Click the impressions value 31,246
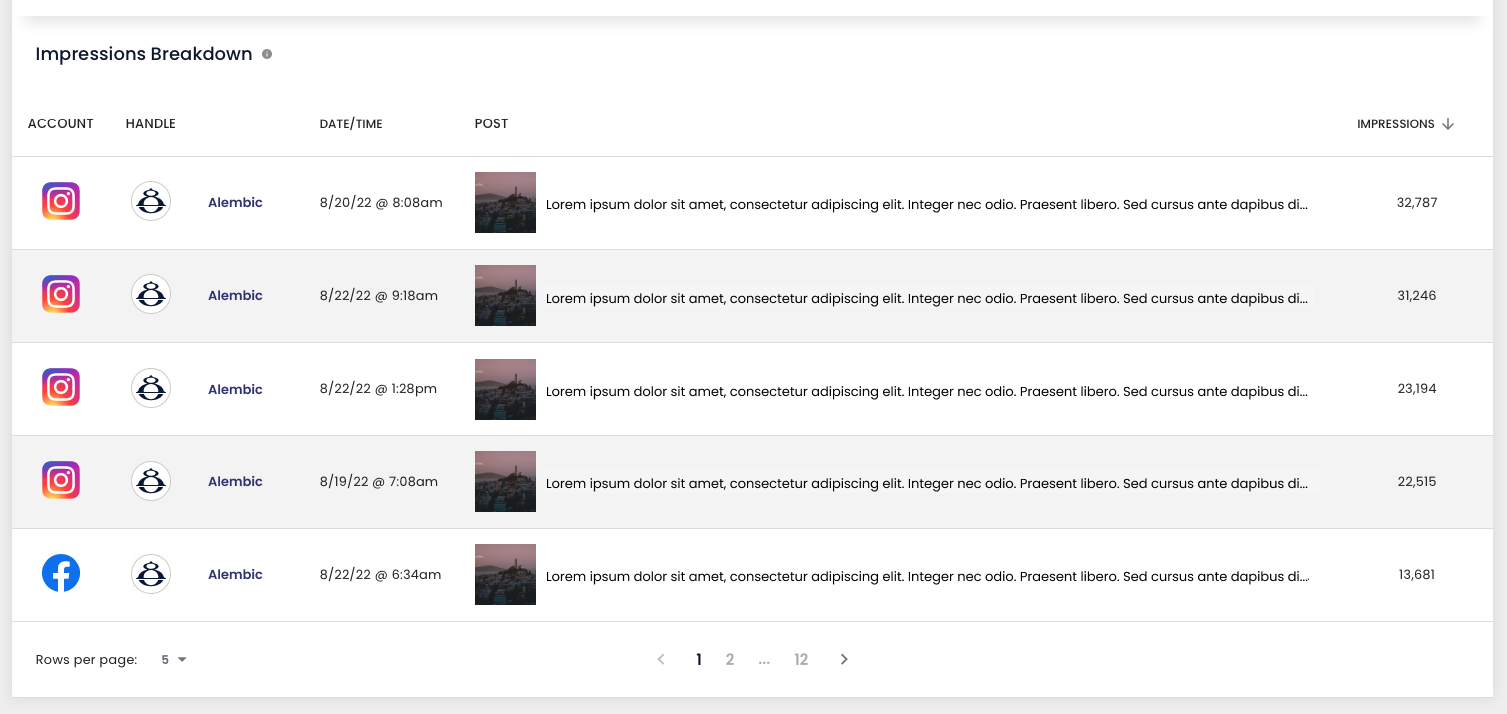The width and height of the screenshot is (1507, 714). point(1417,295)
